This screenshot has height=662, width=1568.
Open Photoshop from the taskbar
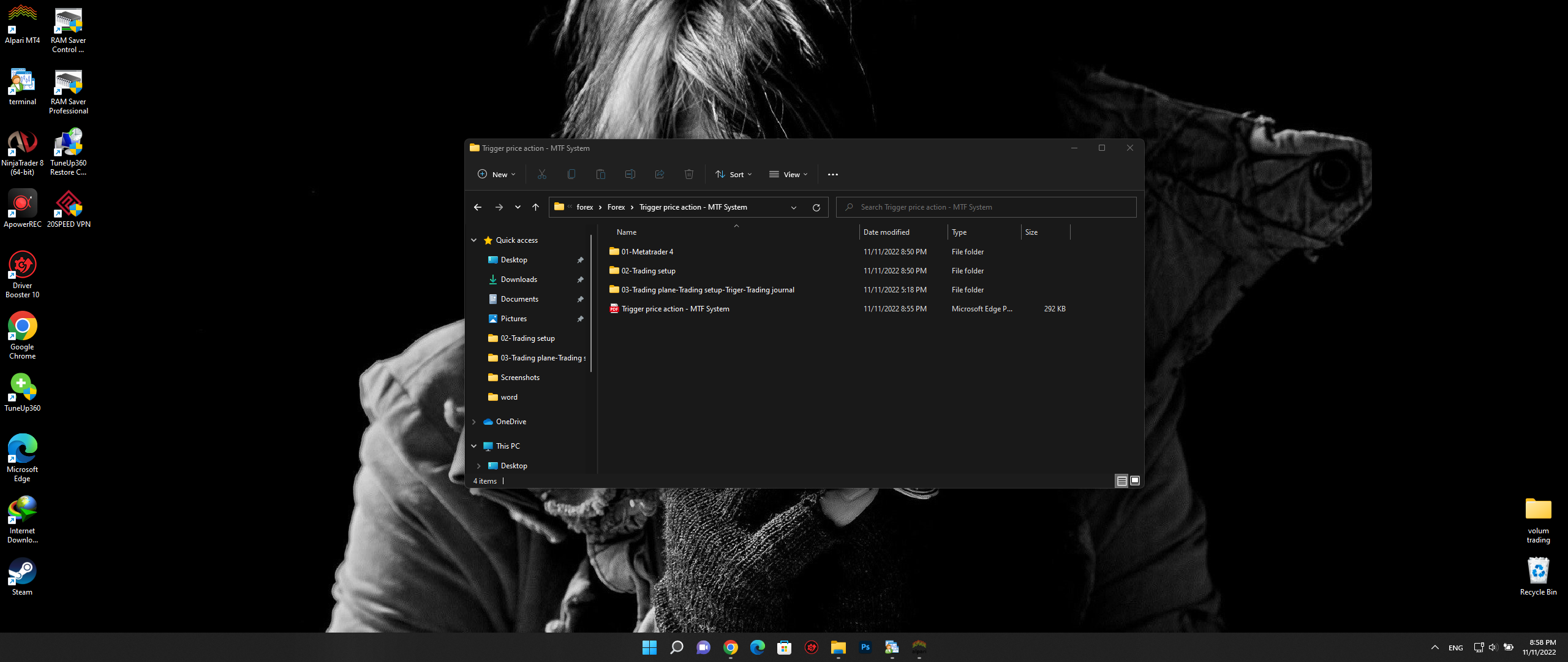(865, 647)
